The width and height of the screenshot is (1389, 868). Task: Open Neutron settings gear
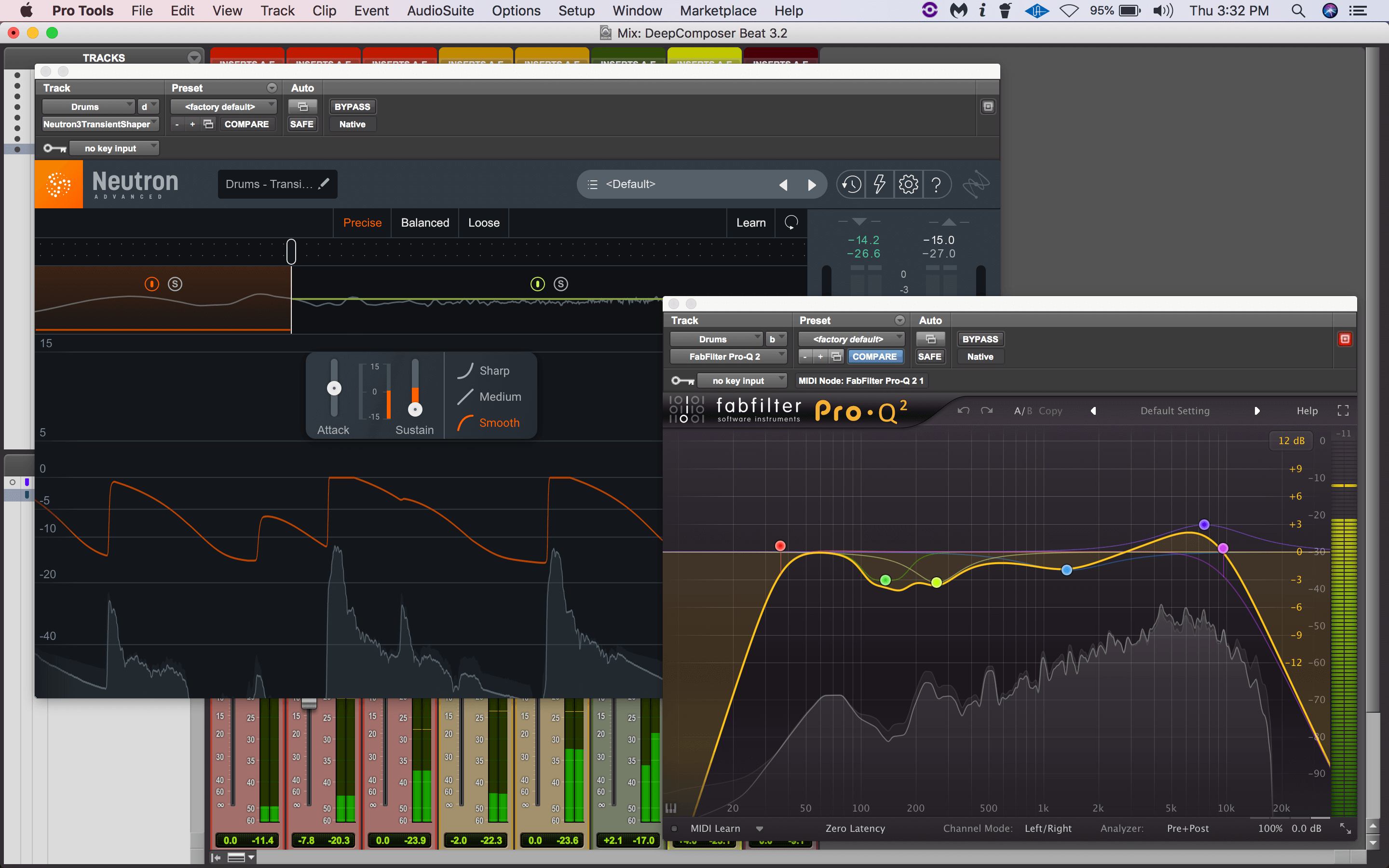tap(908, 184)
